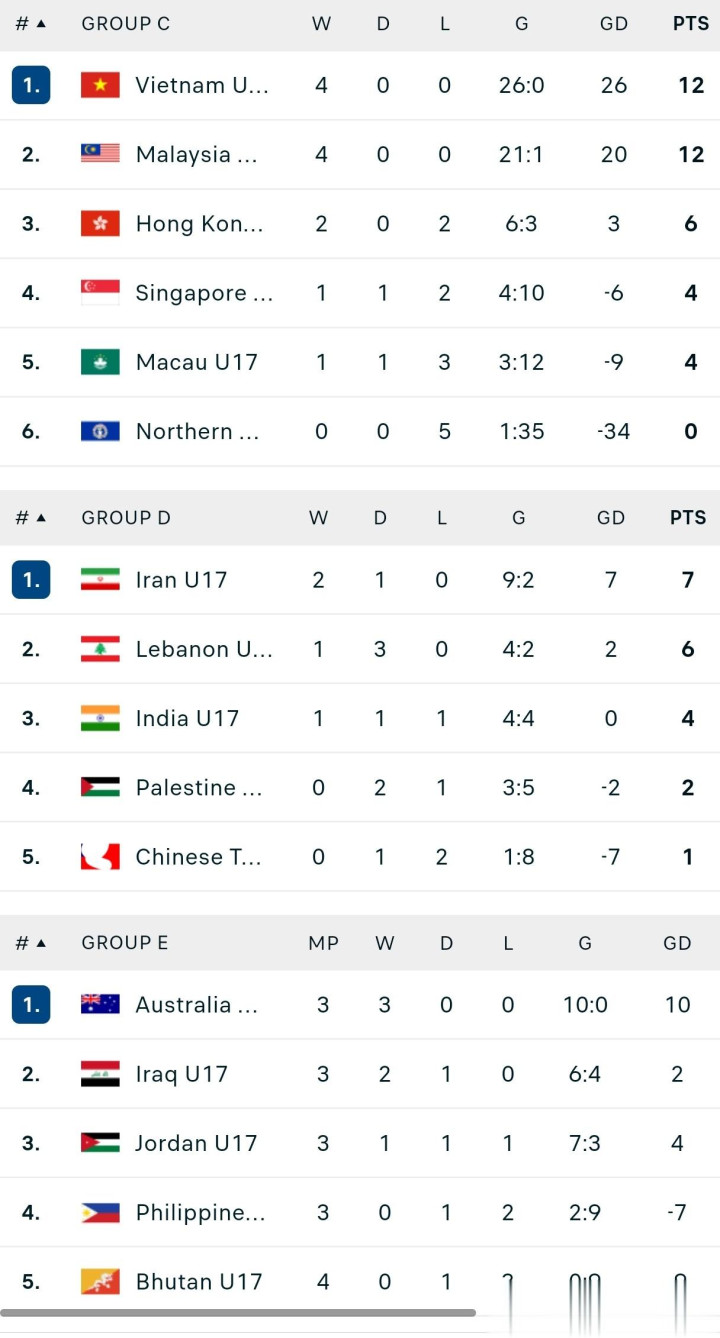This screenshot has height=1338, width=720.
Task: Click the GD column header in Group E
Action: [677, 943]
